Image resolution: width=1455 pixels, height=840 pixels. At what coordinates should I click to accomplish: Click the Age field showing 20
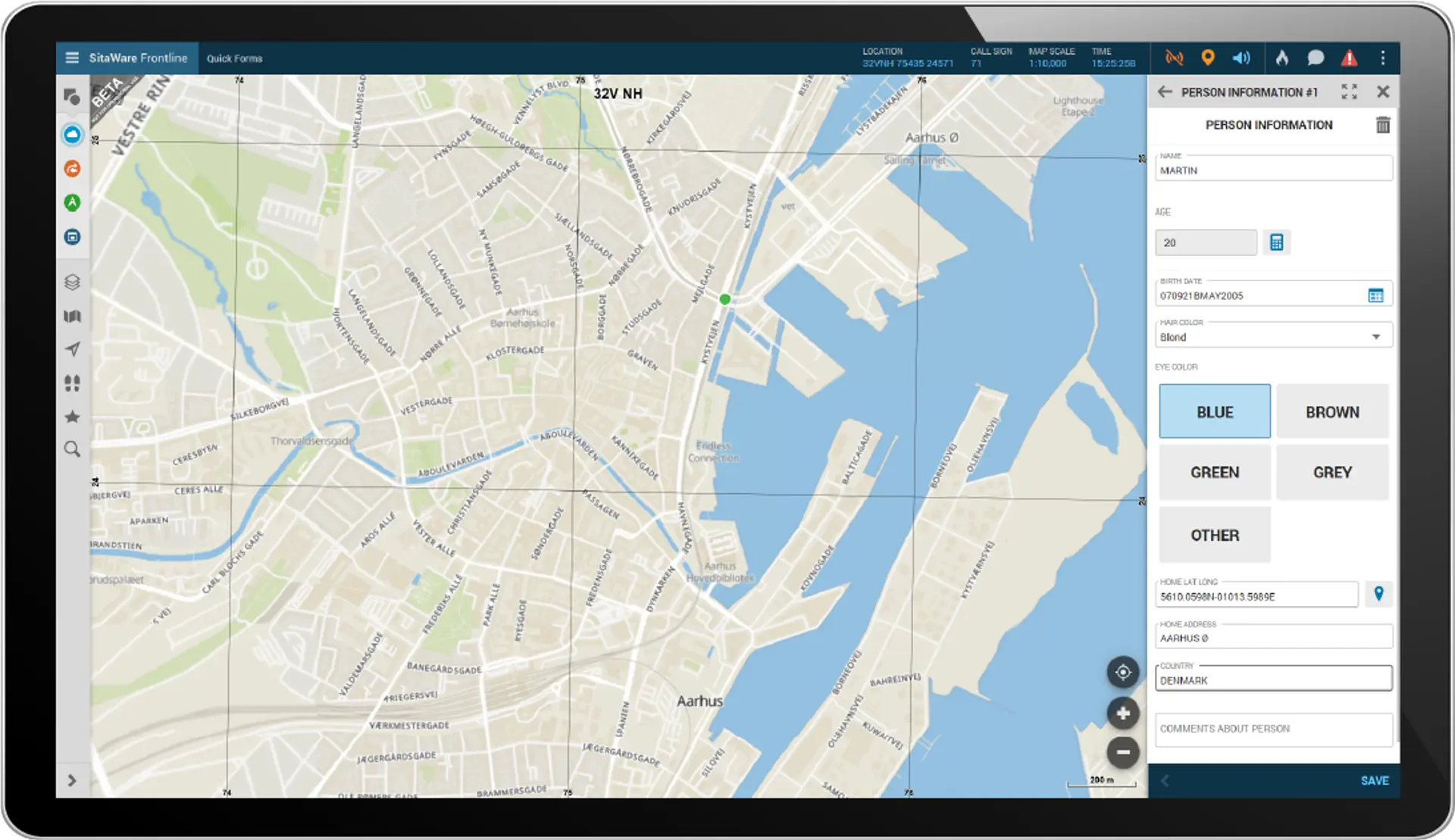pyautogui.click(x=1206, y=242)
